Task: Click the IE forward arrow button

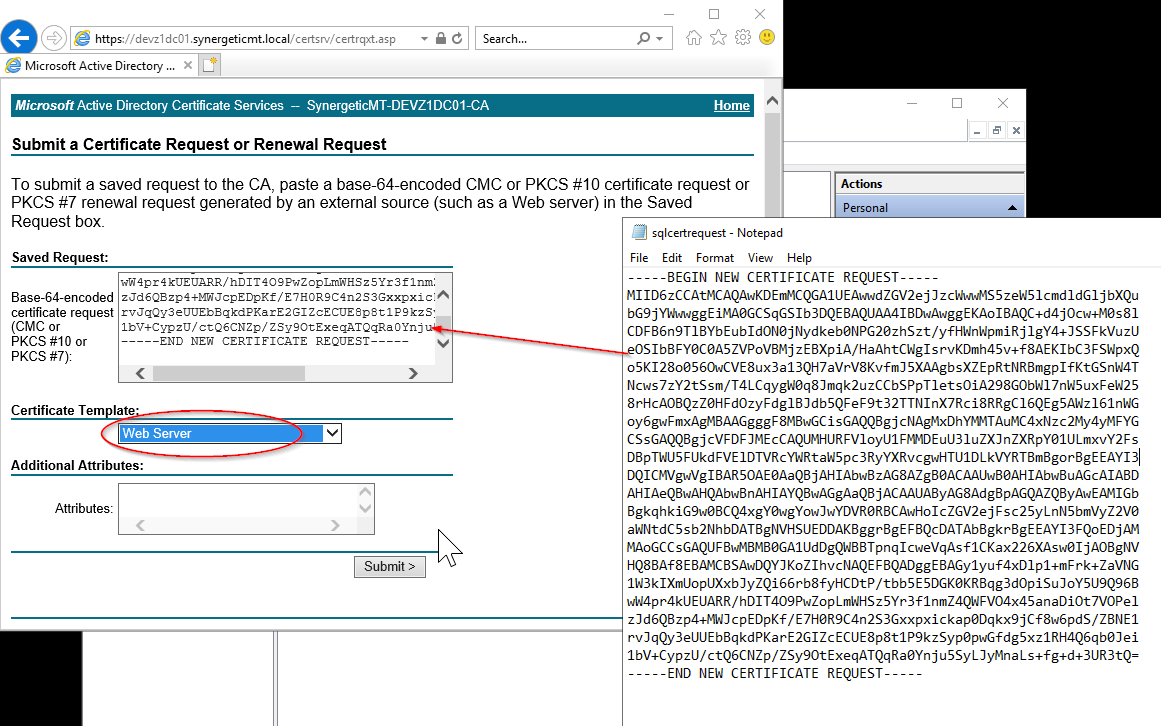Action: click(53, 38)
